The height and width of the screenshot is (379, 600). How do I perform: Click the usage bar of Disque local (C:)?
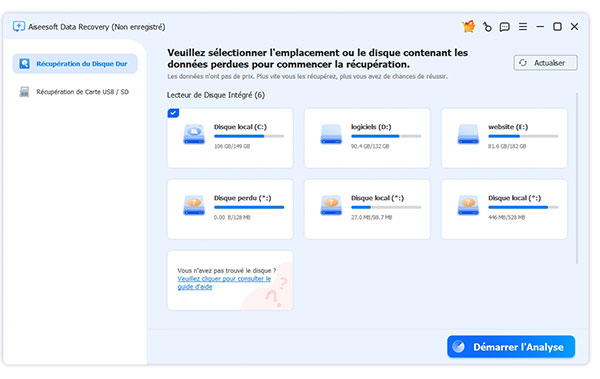[249, 136]
